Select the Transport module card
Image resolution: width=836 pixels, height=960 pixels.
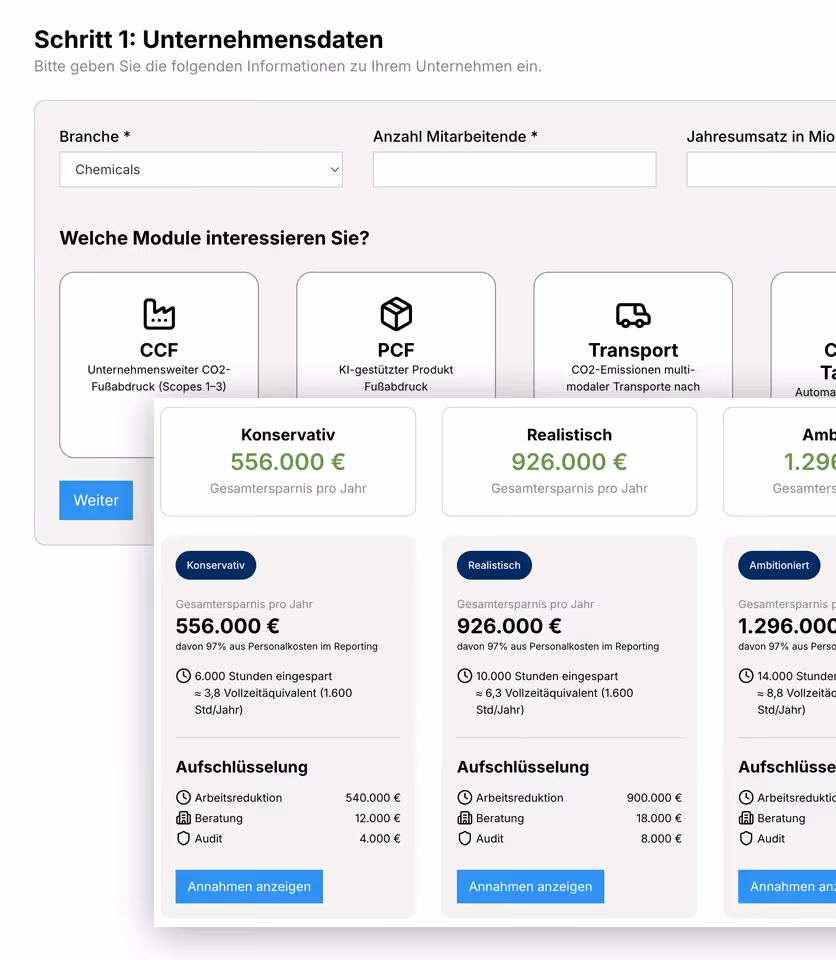pyautogui.click(x=633, y=336)
